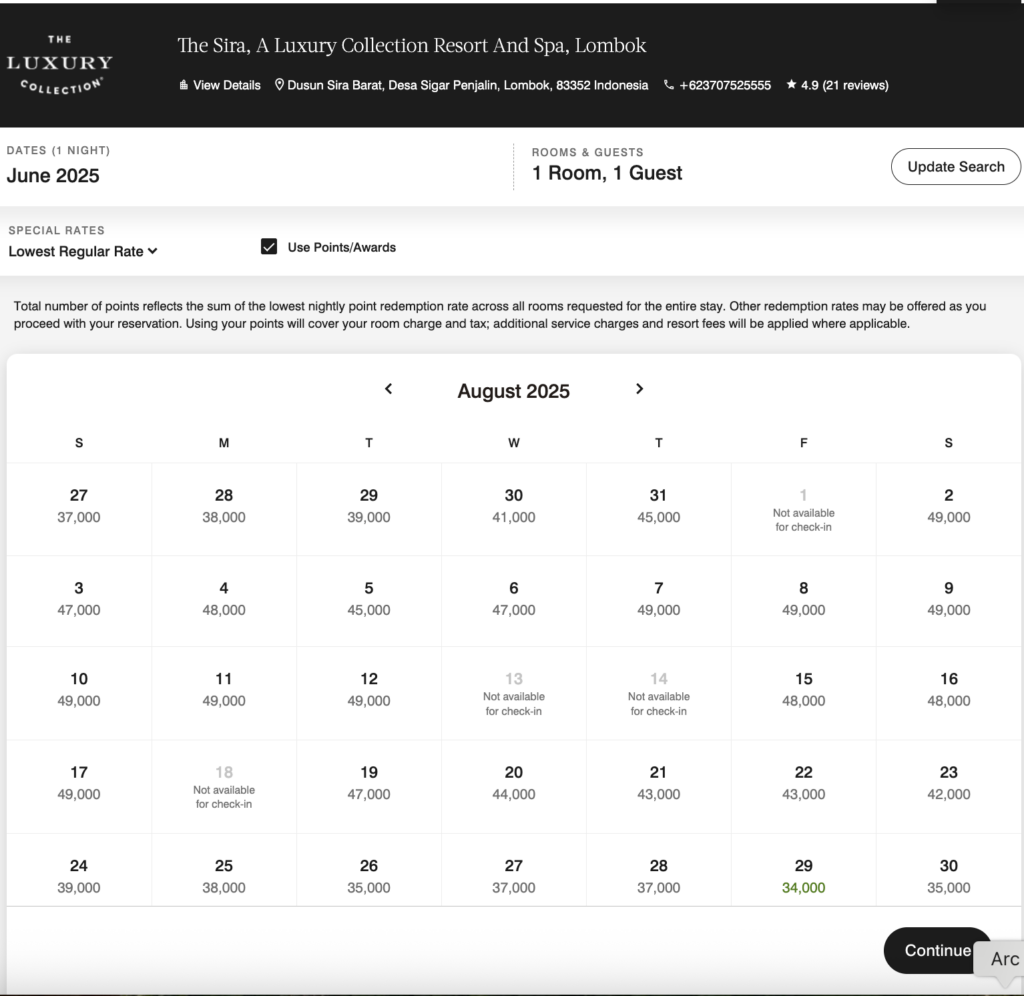The image size is (1024, 996).
Task: Click the August 2025 month heading
Action: click(x=513, y=391)
